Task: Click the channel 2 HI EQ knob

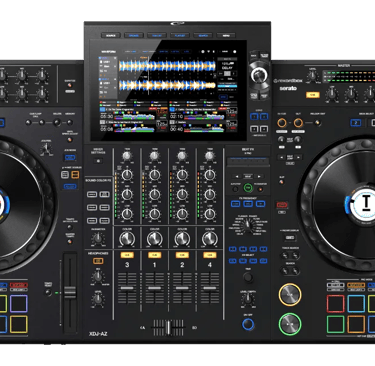Action: [x=182, y=175]
